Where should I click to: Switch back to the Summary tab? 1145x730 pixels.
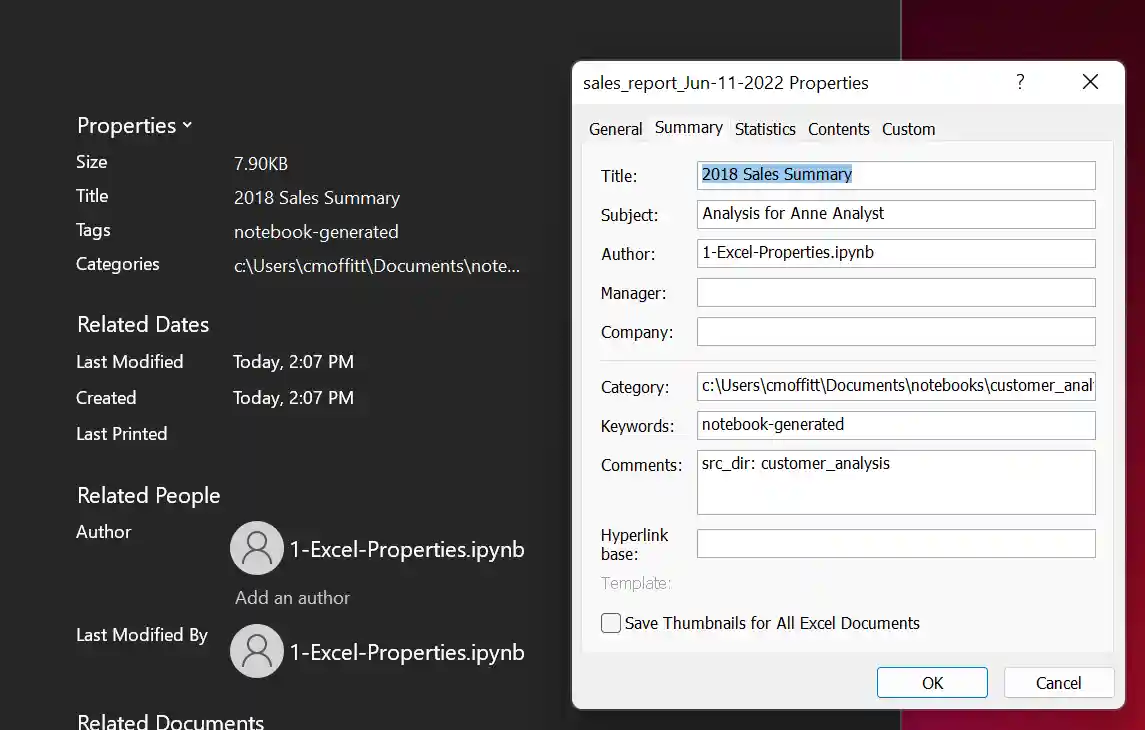click(688, 128)
